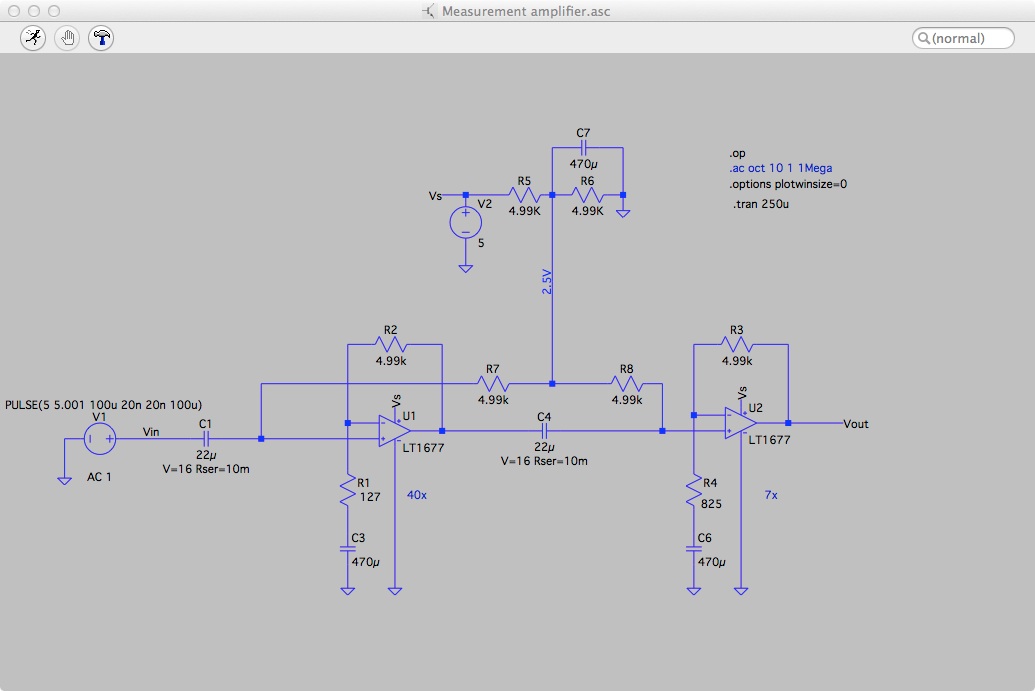Click the 825 value of R4

click(x=711, y=504)
